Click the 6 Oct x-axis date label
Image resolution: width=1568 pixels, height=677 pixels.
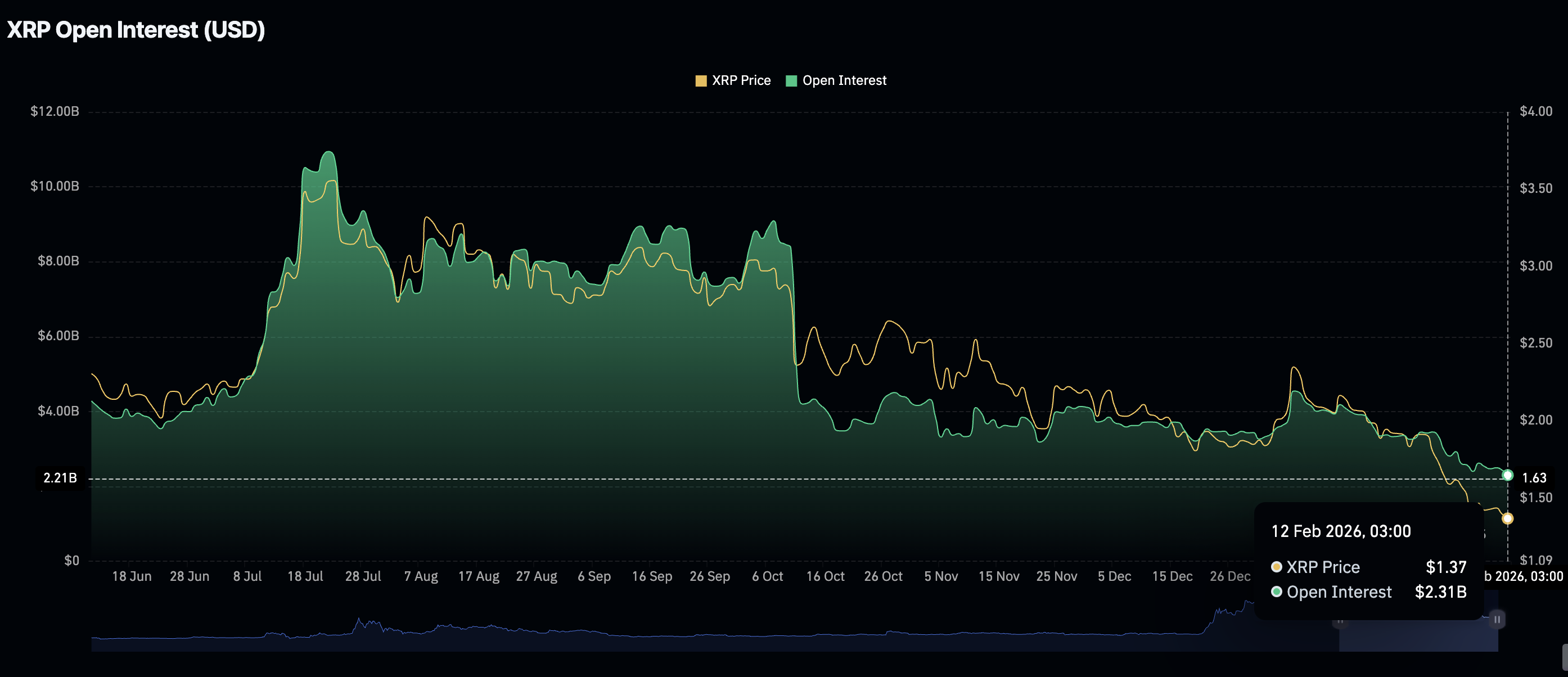767,576
